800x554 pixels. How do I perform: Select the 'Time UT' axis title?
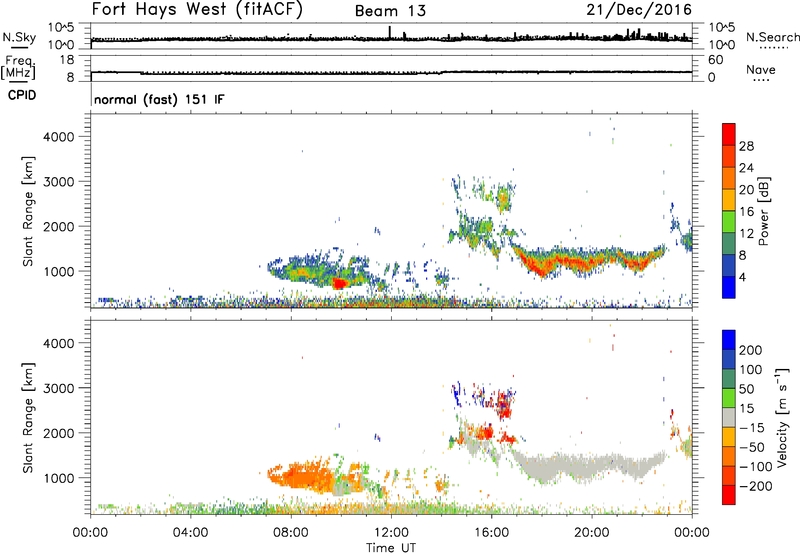coord(391,548)
